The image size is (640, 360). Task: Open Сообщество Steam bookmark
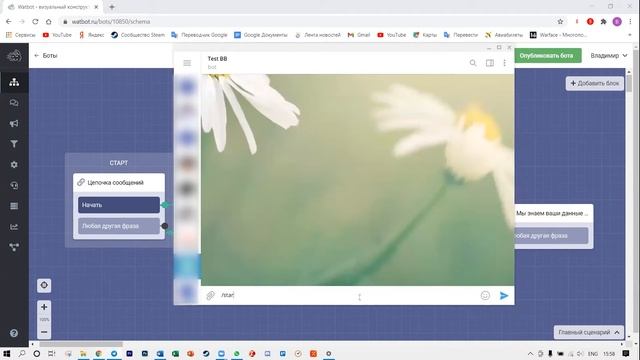(x=138, y=35)
